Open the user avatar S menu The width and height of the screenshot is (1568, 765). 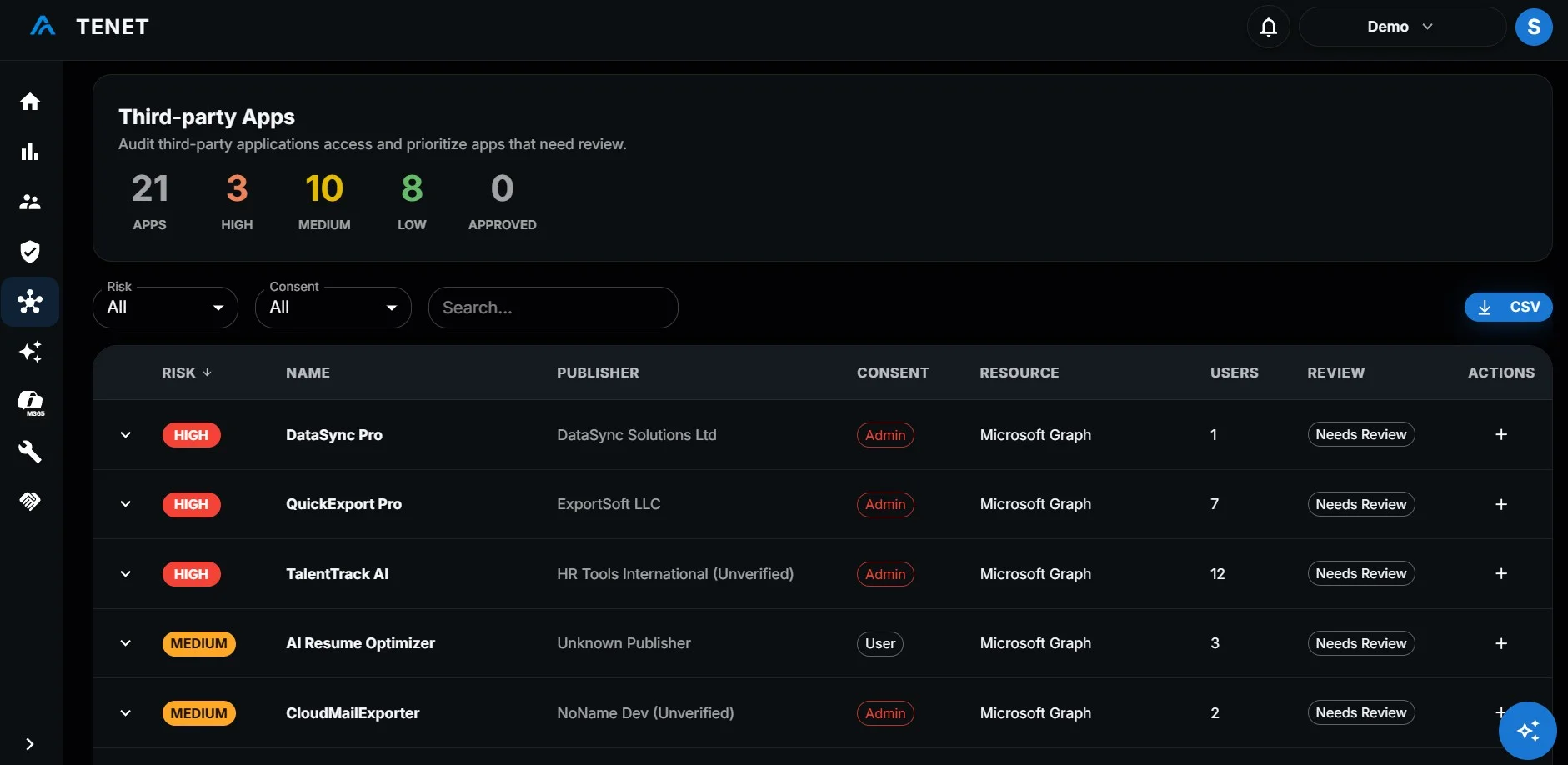pyautogui.click(x=1534, y=27)
